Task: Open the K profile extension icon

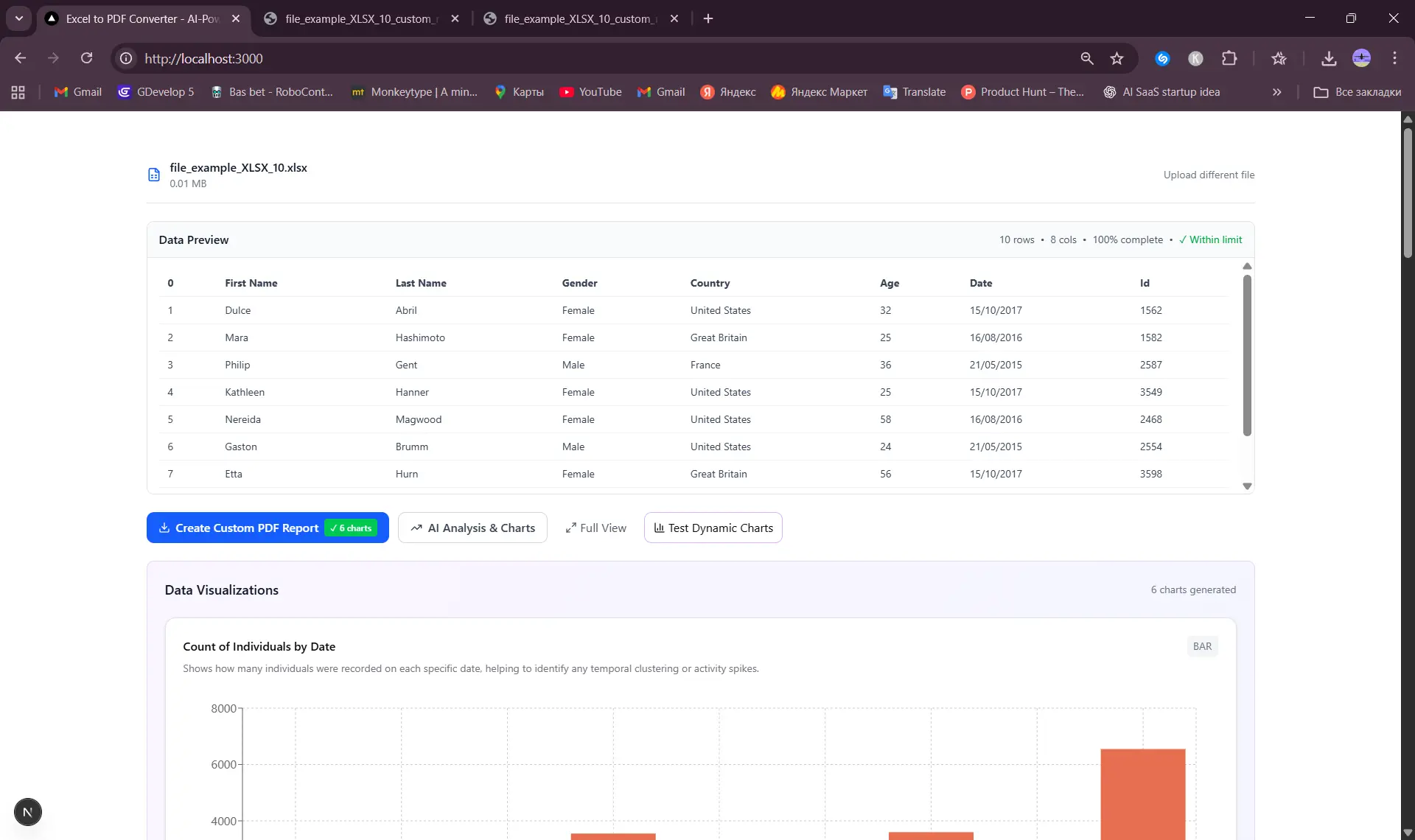Action: [x=1195, y=58]
